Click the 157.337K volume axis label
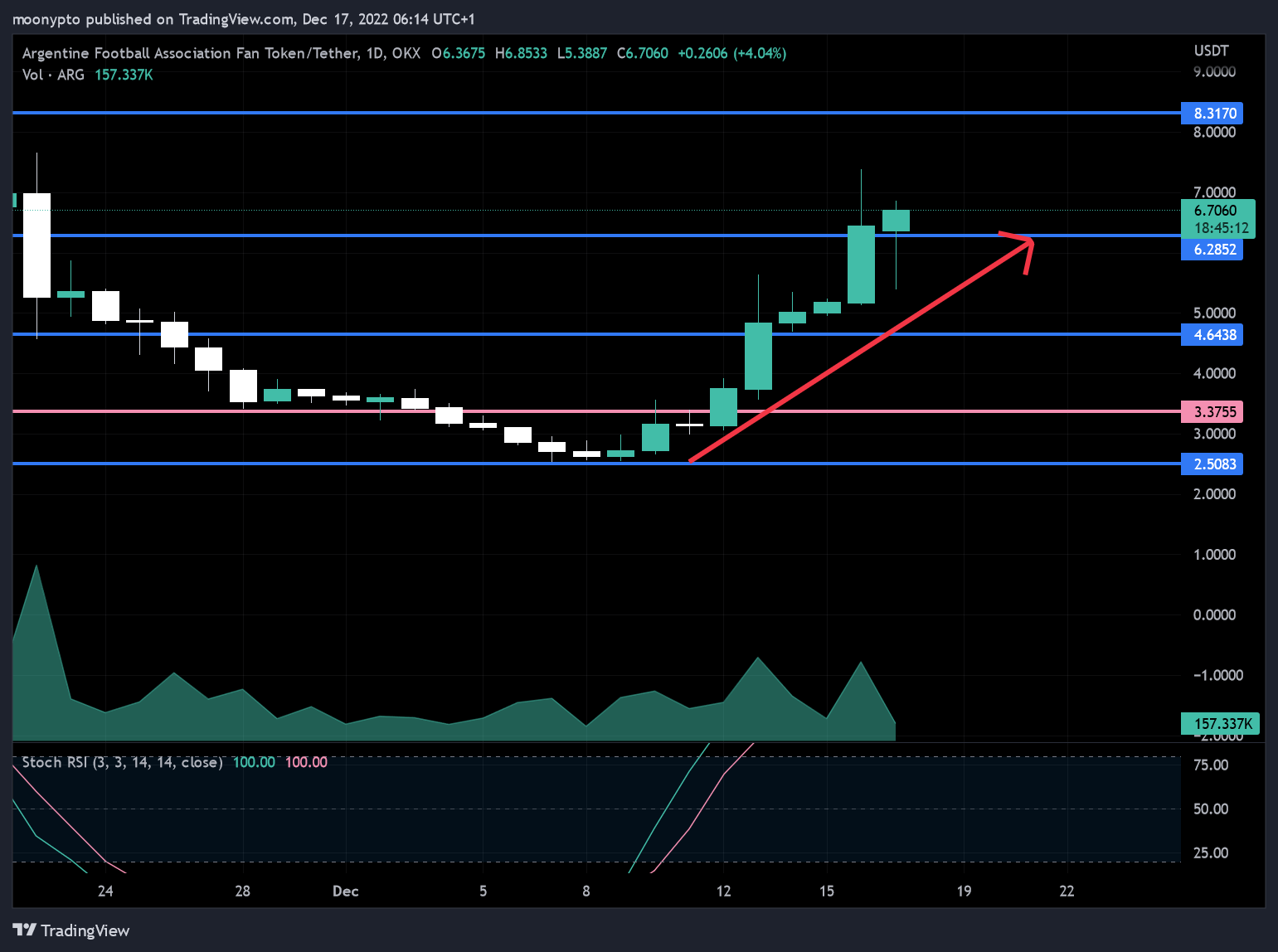 tap(1221, 724)
